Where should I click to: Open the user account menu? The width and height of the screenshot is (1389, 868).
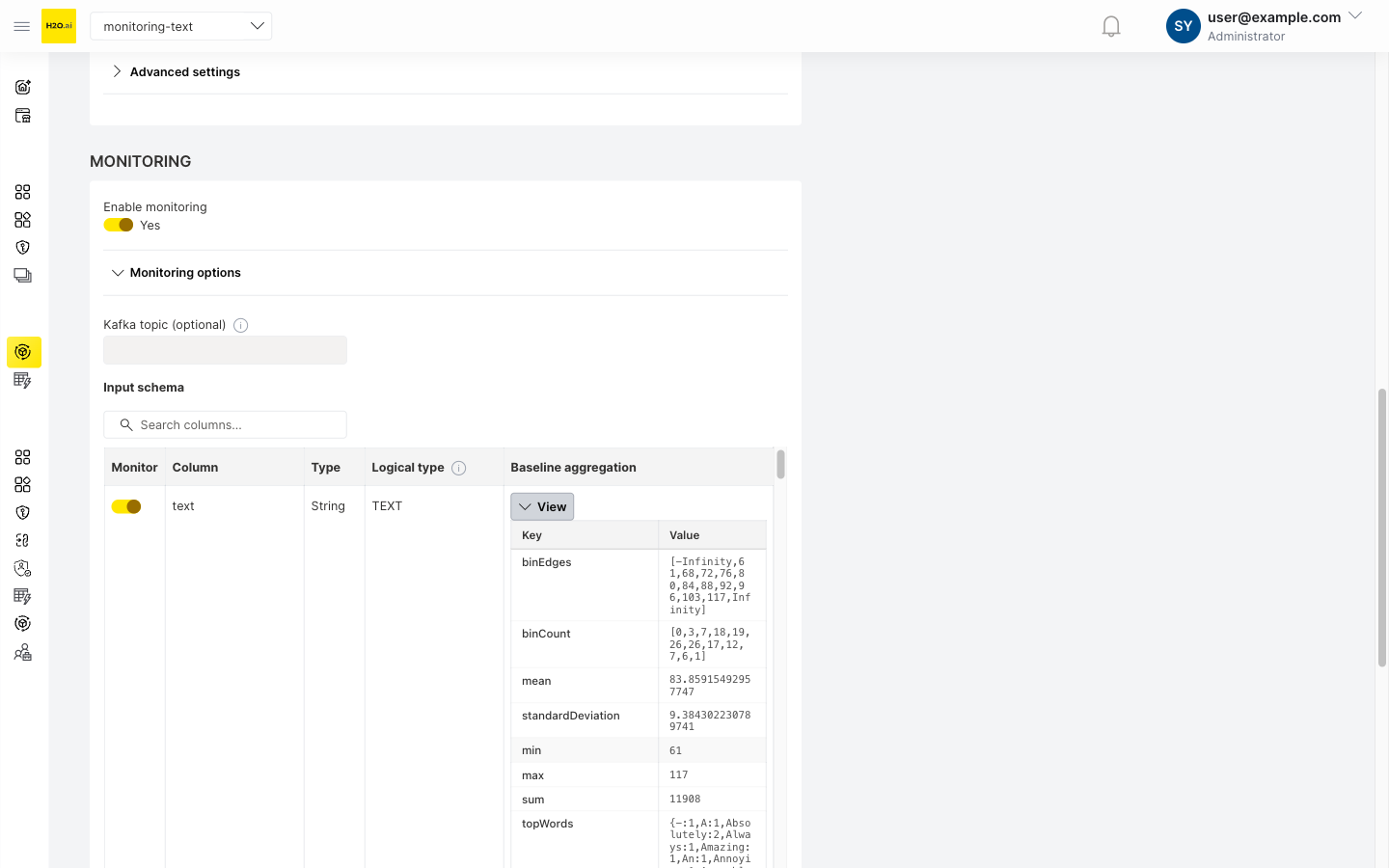click(x=1264, y=26)
